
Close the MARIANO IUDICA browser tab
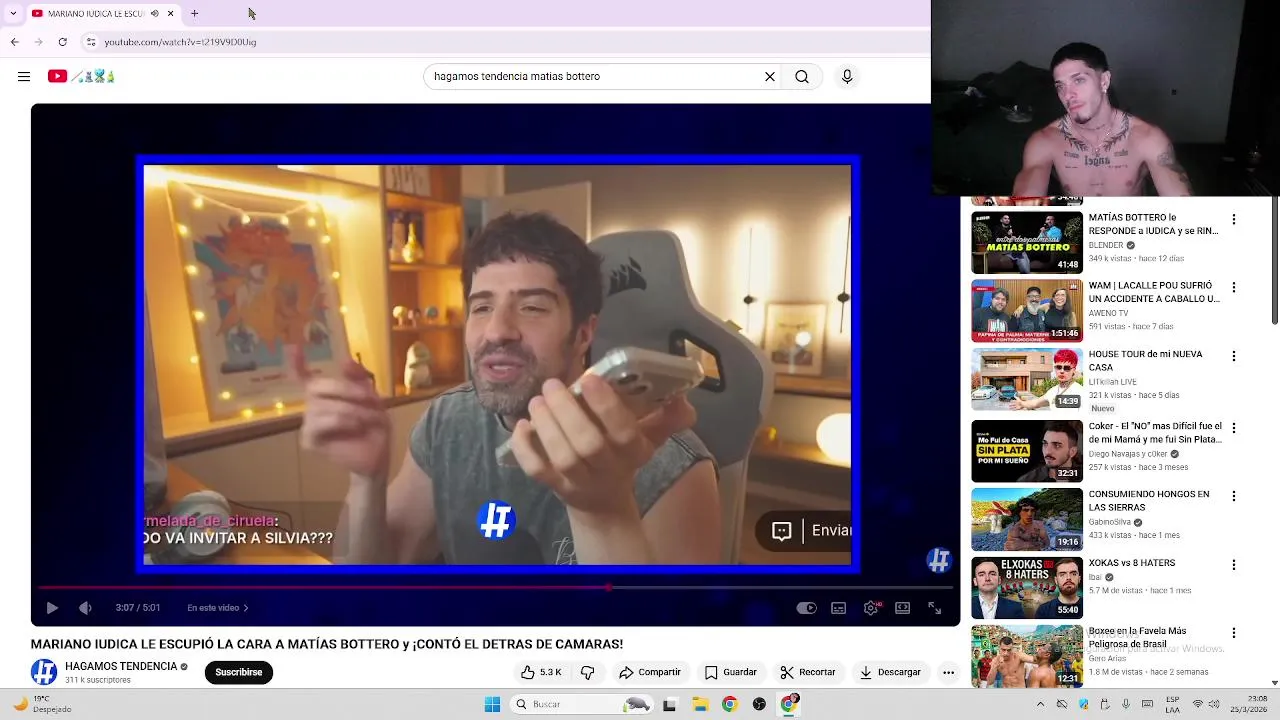[x=170, y=13]
